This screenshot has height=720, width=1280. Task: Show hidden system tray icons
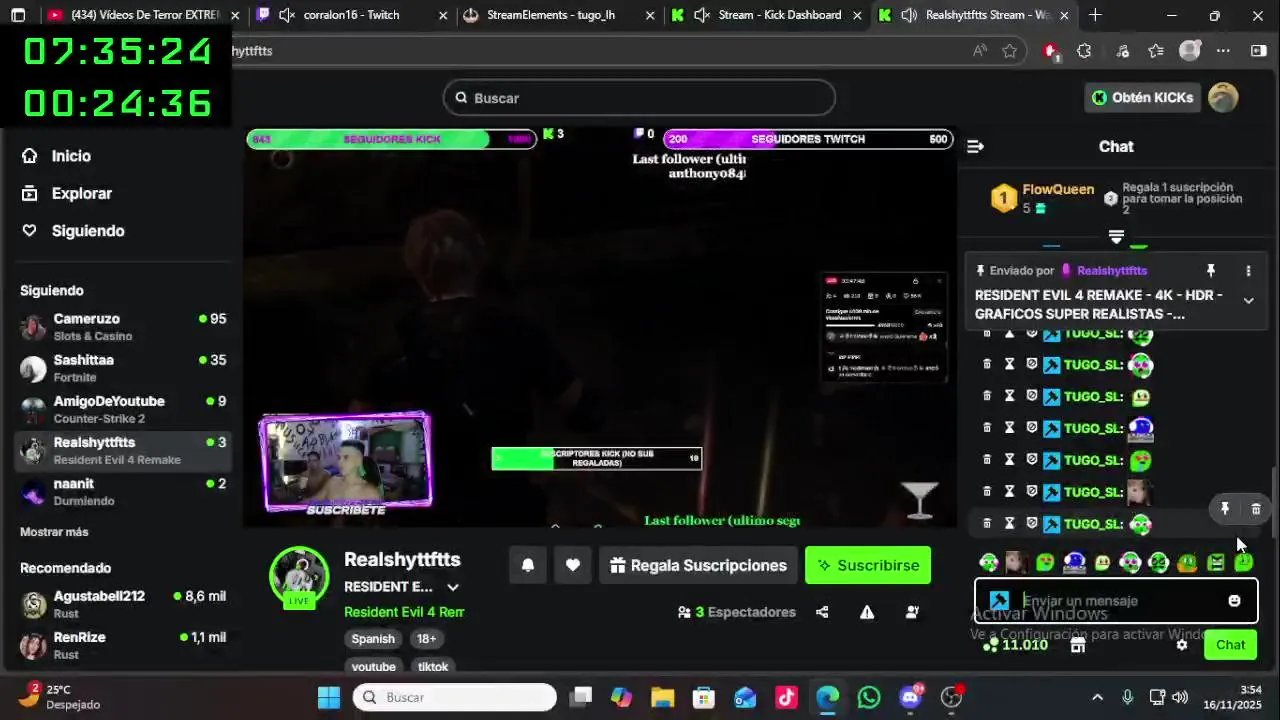click(1097, 697)
